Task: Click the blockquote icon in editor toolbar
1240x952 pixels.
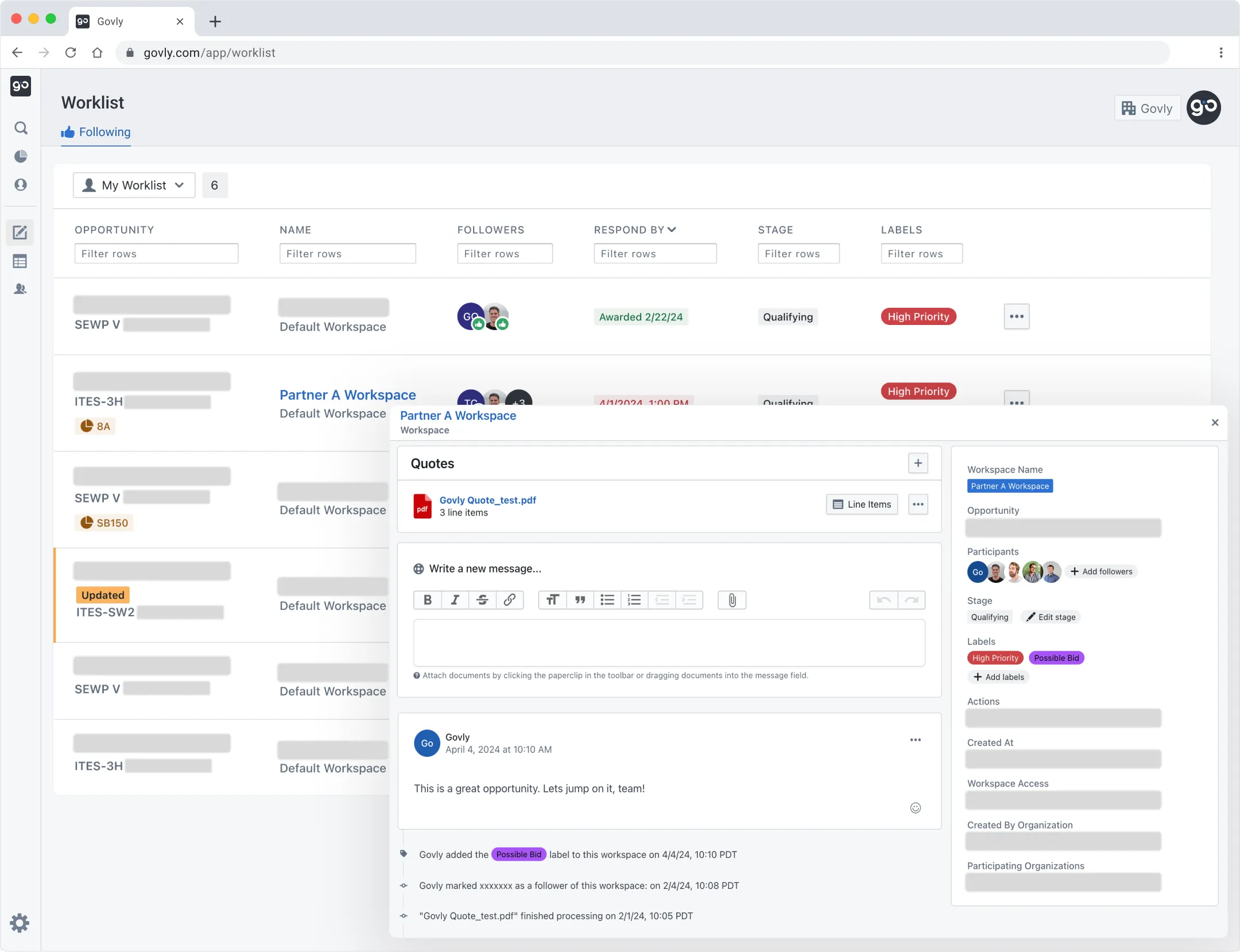Action: coord(580,600)
